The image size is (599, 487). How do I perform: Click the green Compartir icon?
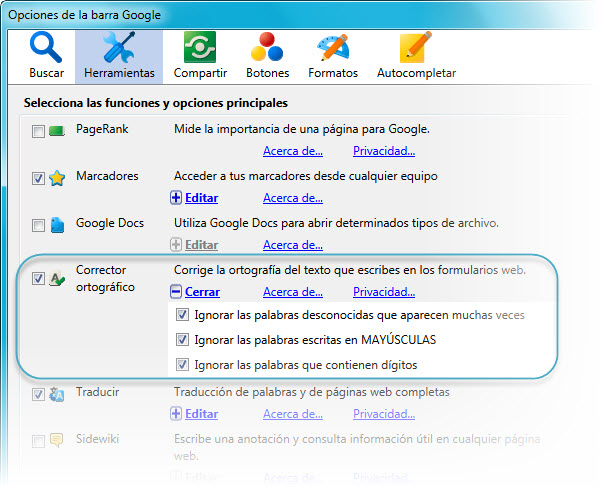click(x=200, y=47)
